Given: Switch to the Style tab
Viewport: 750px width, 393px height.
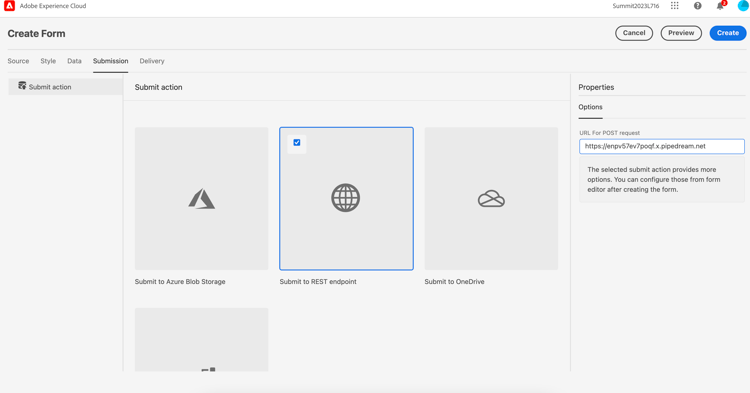Looking at the screenshot, I should click(x=48, y=61).
